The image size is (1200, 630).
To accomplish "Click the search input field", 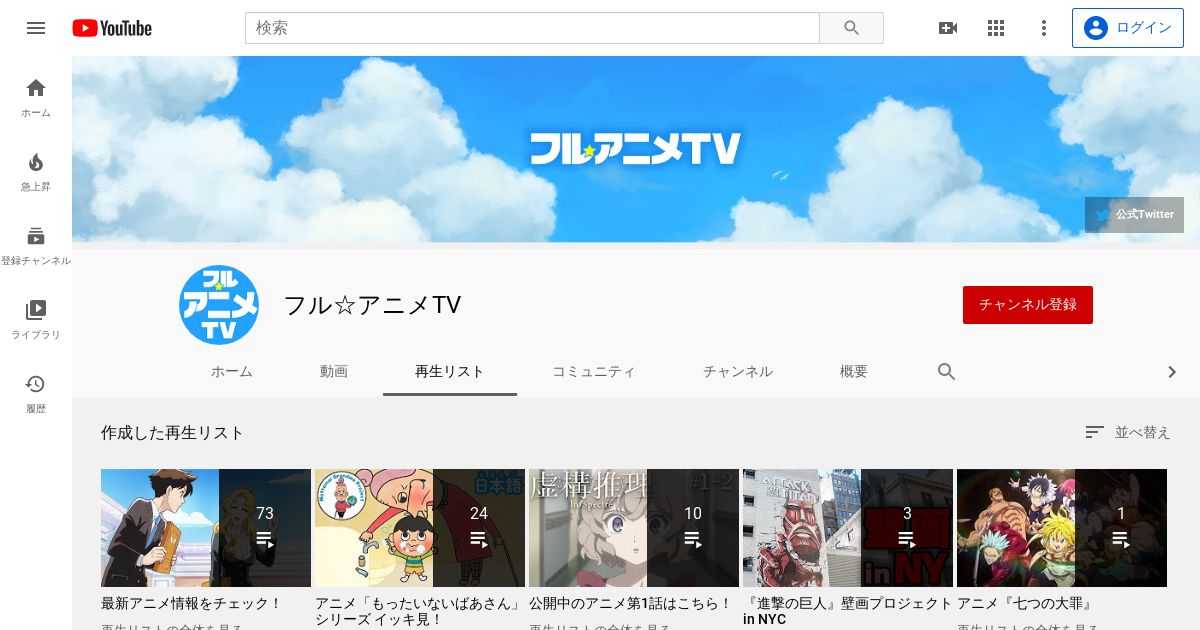I will pos(532,28).
